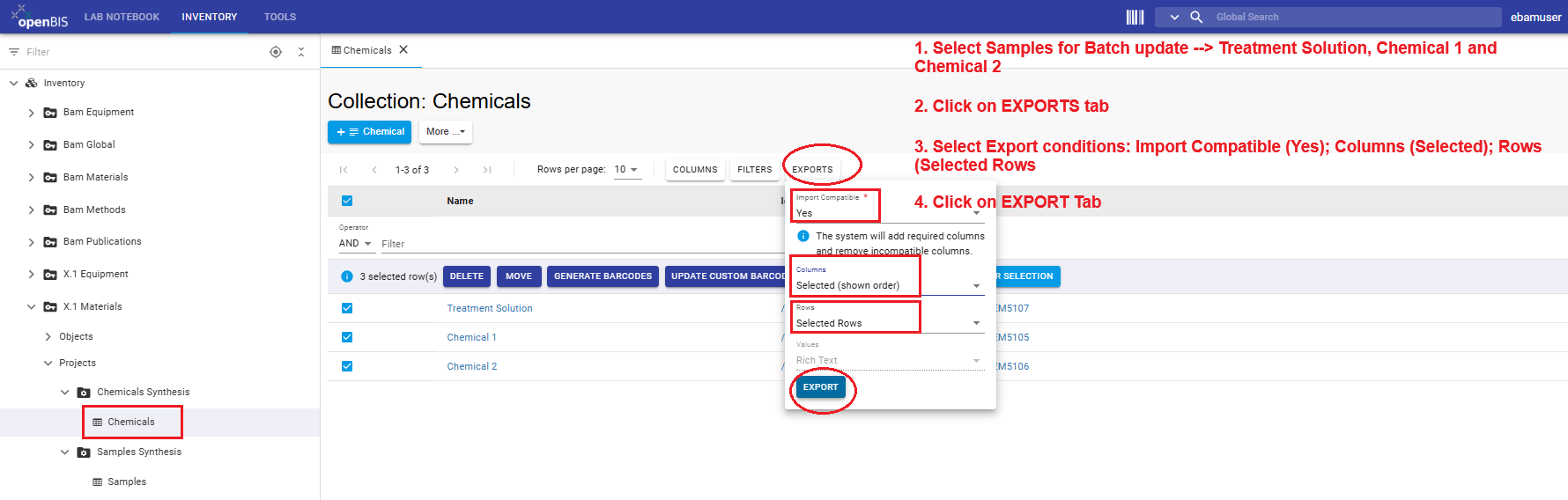Expand Bam Materials folder
The width and height of the screenshot is (1568, 500).
pos(31,178)
